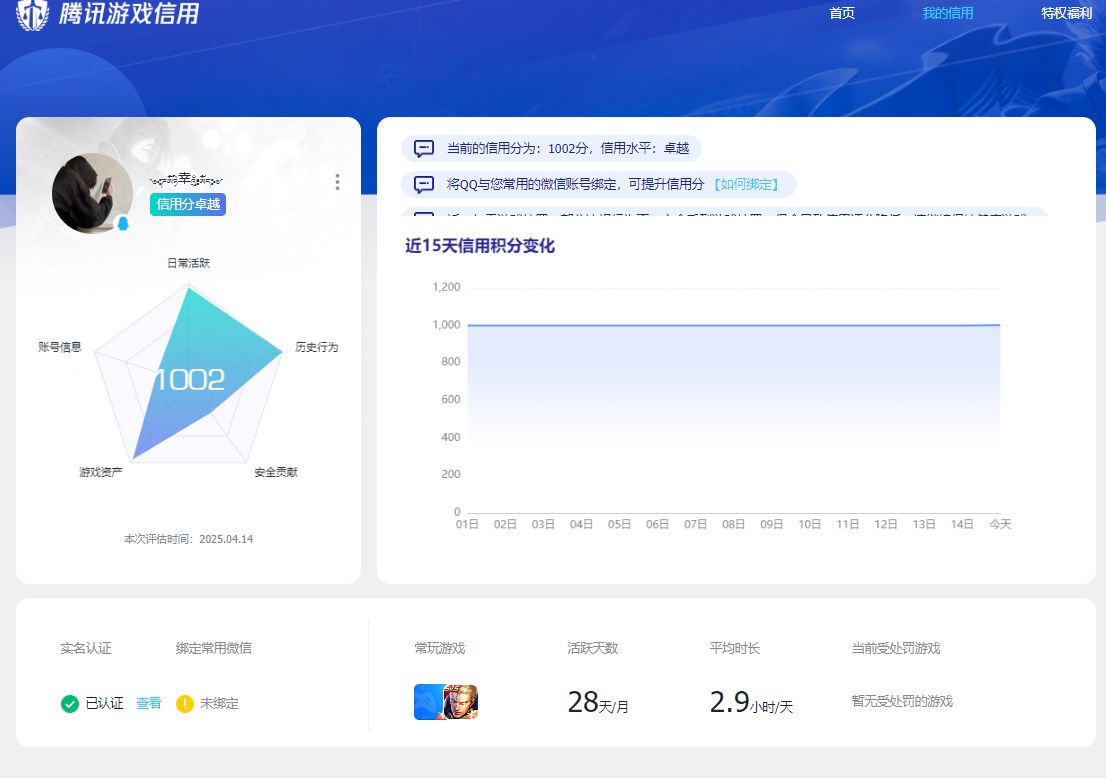This screenshot has width=1106, height=778.
Task: Open the 查看 link next to 已认证
Action: click(149, 703)
